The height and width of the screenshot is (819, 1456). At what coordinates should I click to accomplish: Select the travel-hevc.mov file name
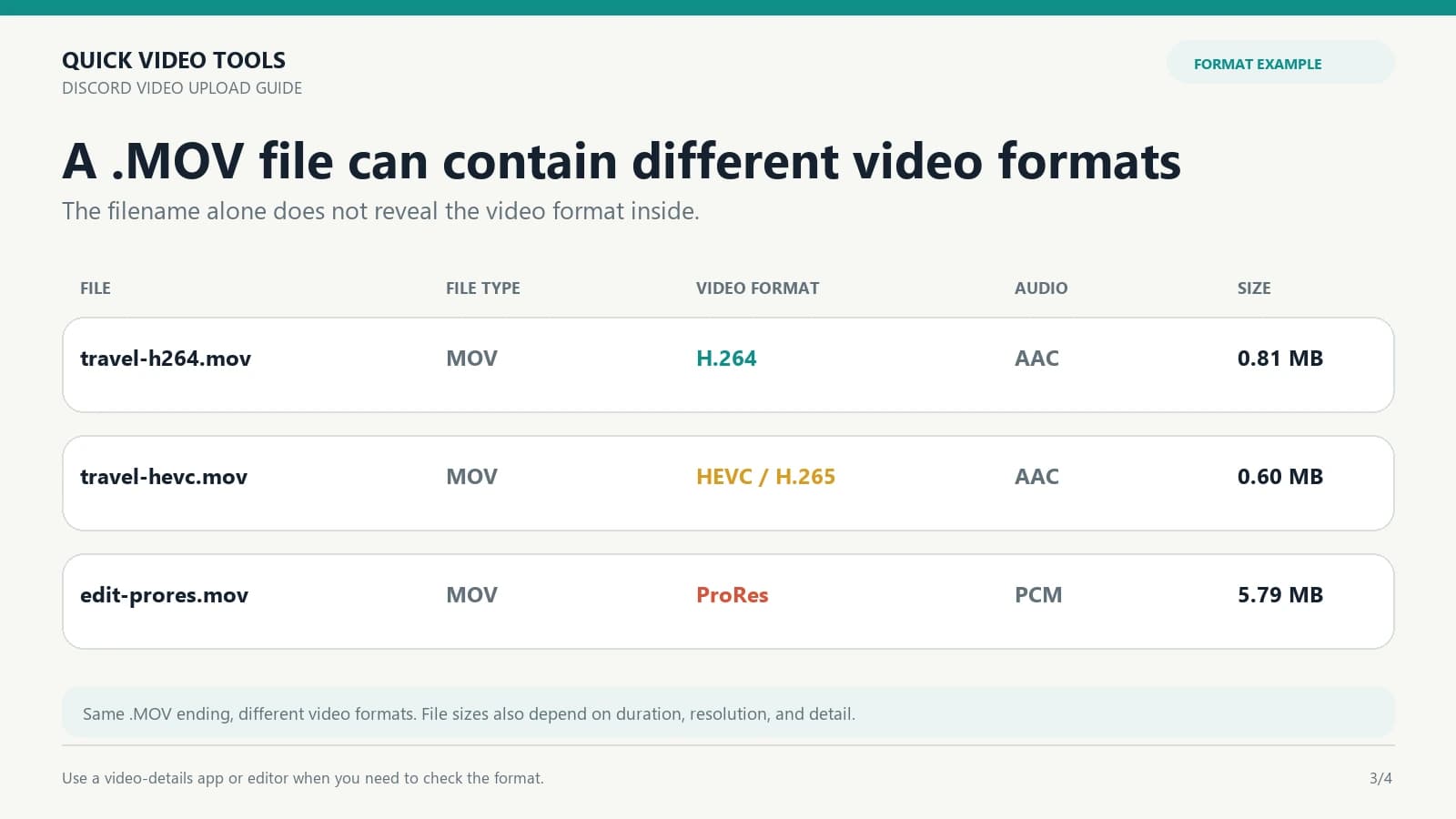tap(164, 477)
